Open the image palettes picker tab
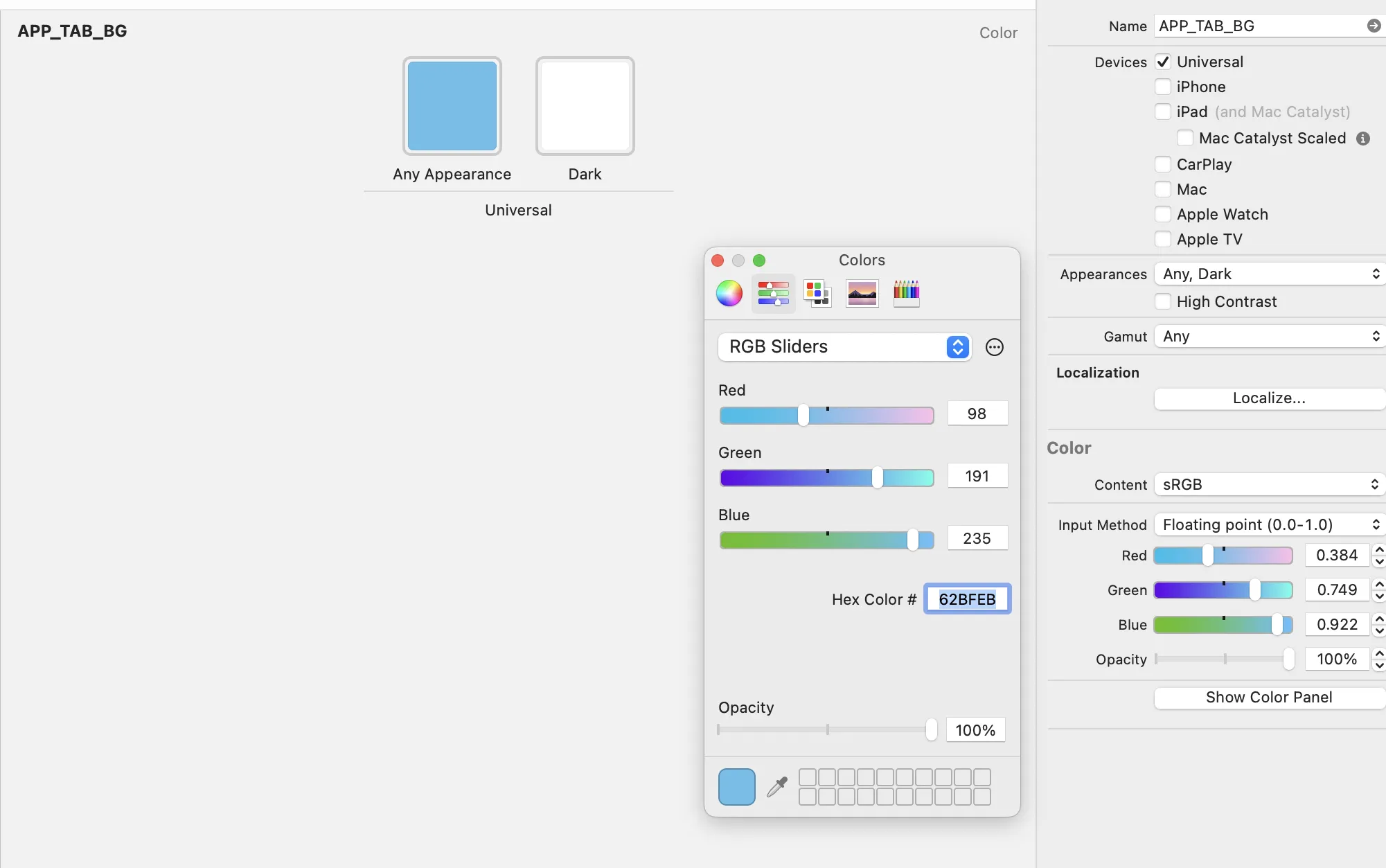This screenshot has height=868, width=1386. pos(862,293)
